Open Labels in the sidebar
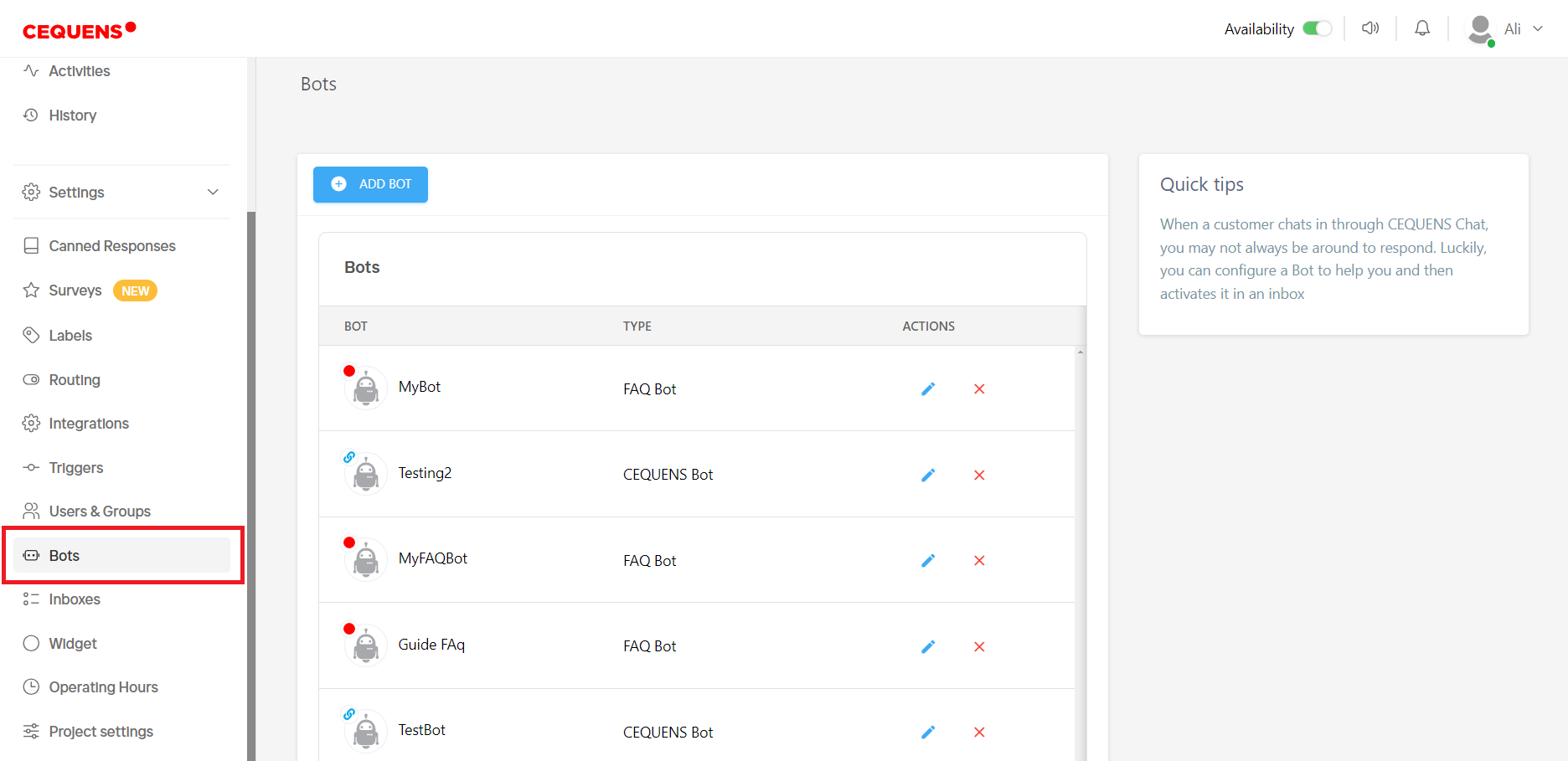Image resolution: width=1568 pixels, height=761 pixels. (x=70, y=336)
